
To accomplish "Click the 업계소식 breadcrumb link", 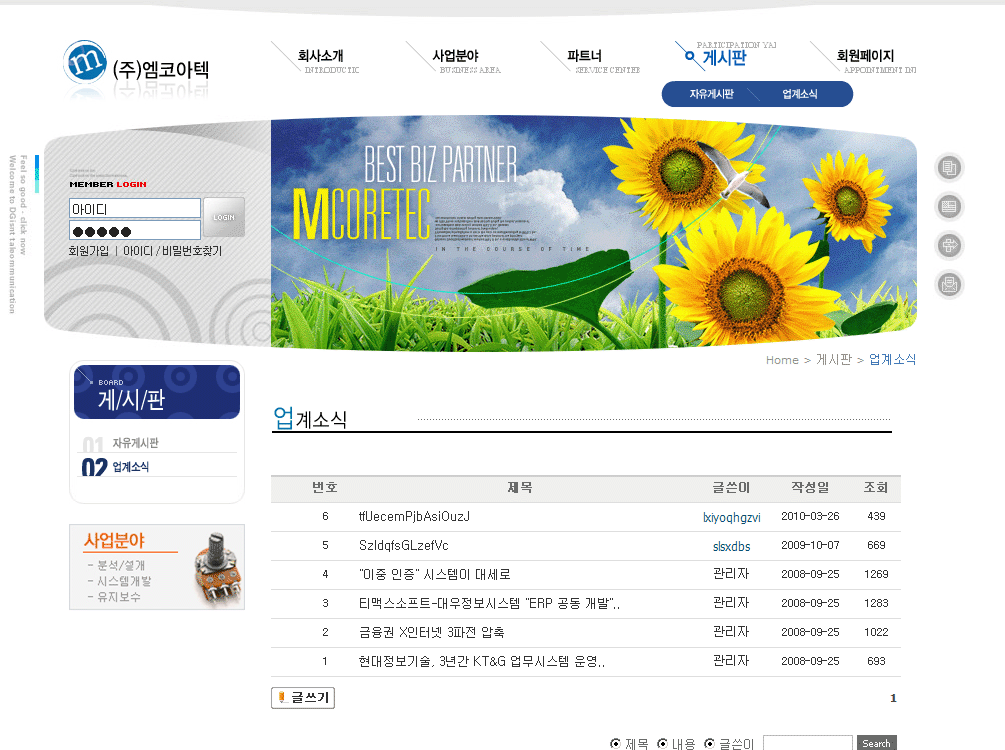I will click(x=892, y=360).
